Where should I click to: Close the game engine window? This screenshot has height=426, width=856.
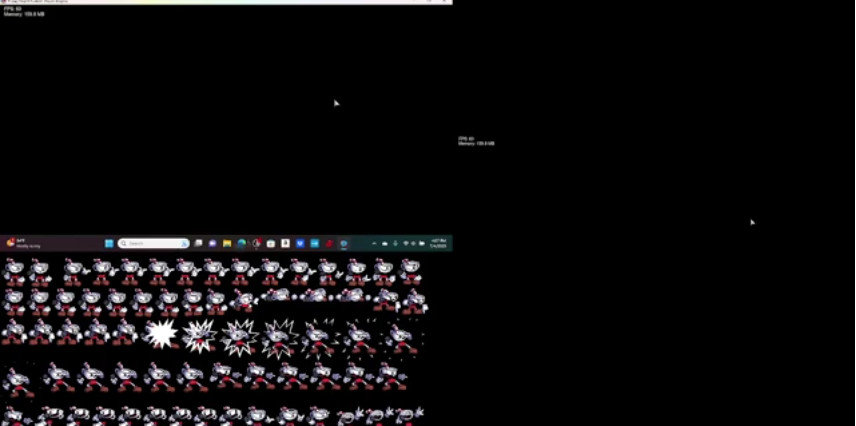(x=444, y=2)
